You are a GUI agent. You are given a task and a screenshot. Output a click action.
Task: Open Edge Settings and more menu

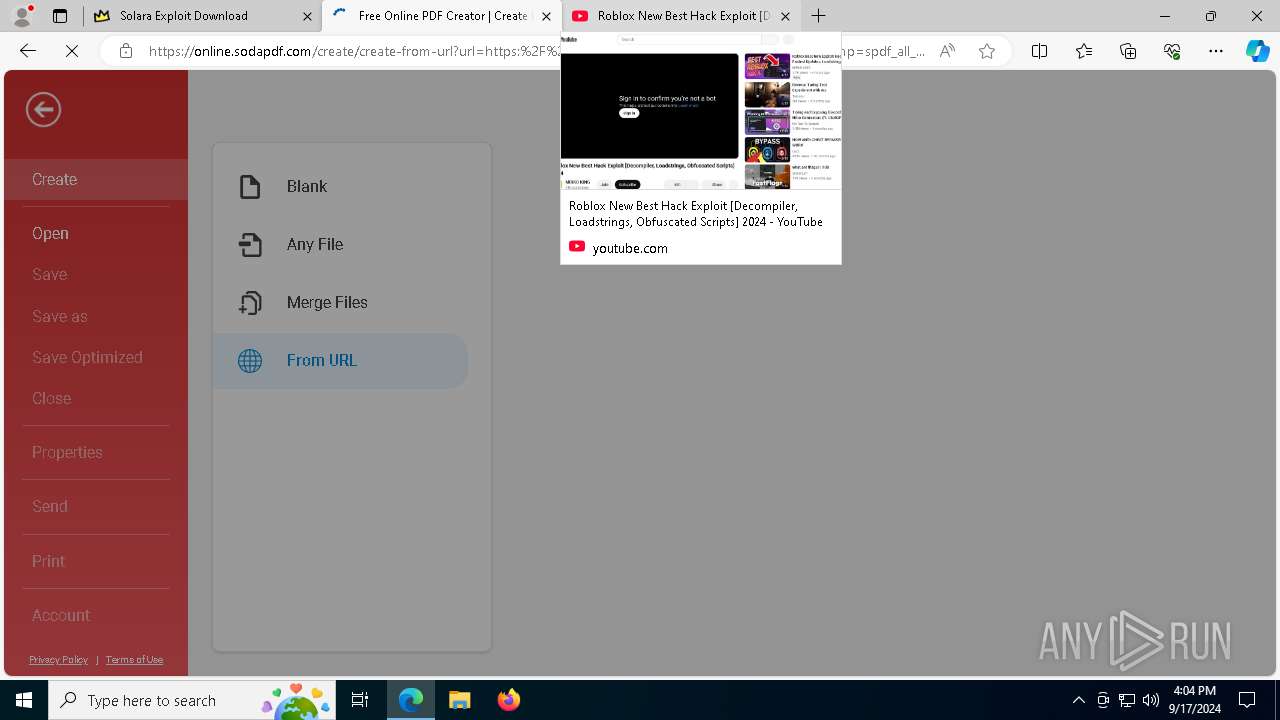point(1216,51)
